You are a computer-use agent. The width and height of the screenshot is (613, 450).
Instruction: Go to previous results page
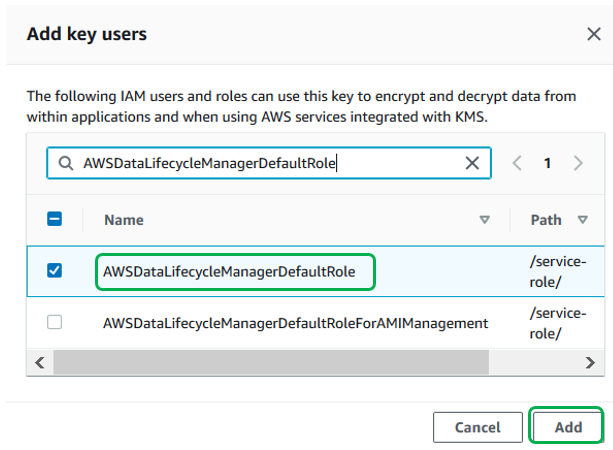tap(517, 163)
